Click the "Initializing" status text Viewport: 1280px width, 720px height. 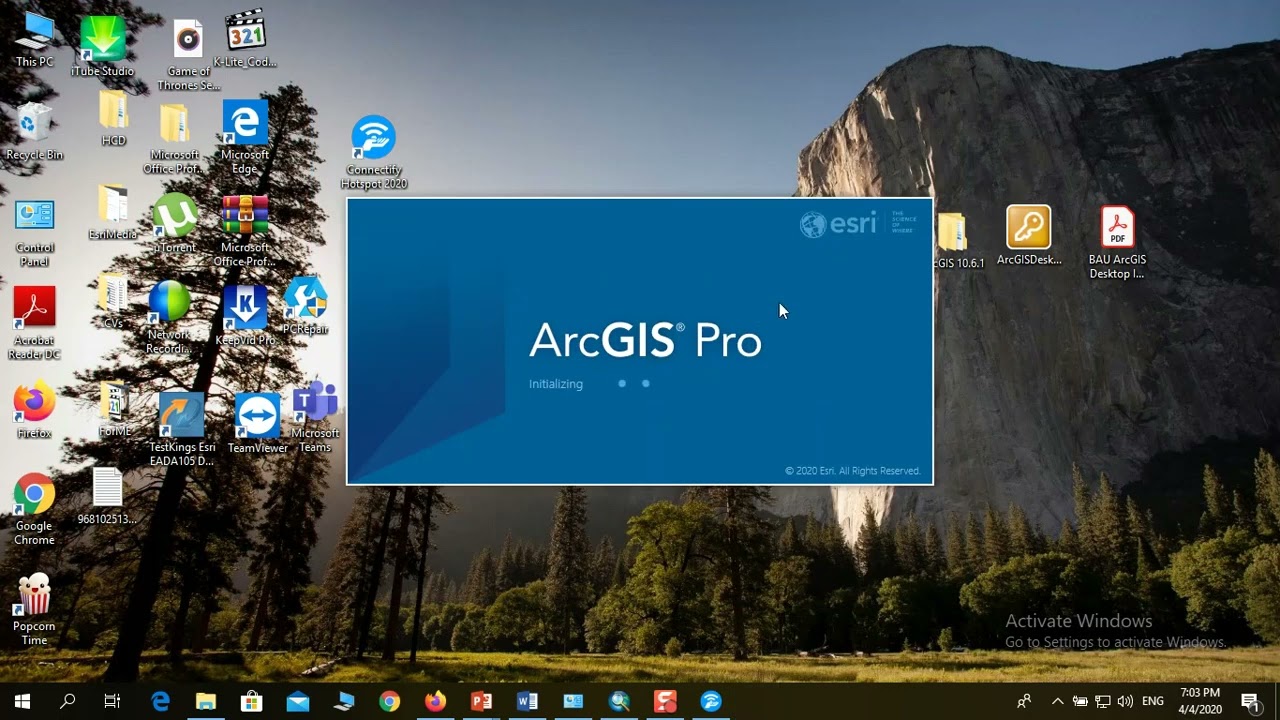(556, 384)
